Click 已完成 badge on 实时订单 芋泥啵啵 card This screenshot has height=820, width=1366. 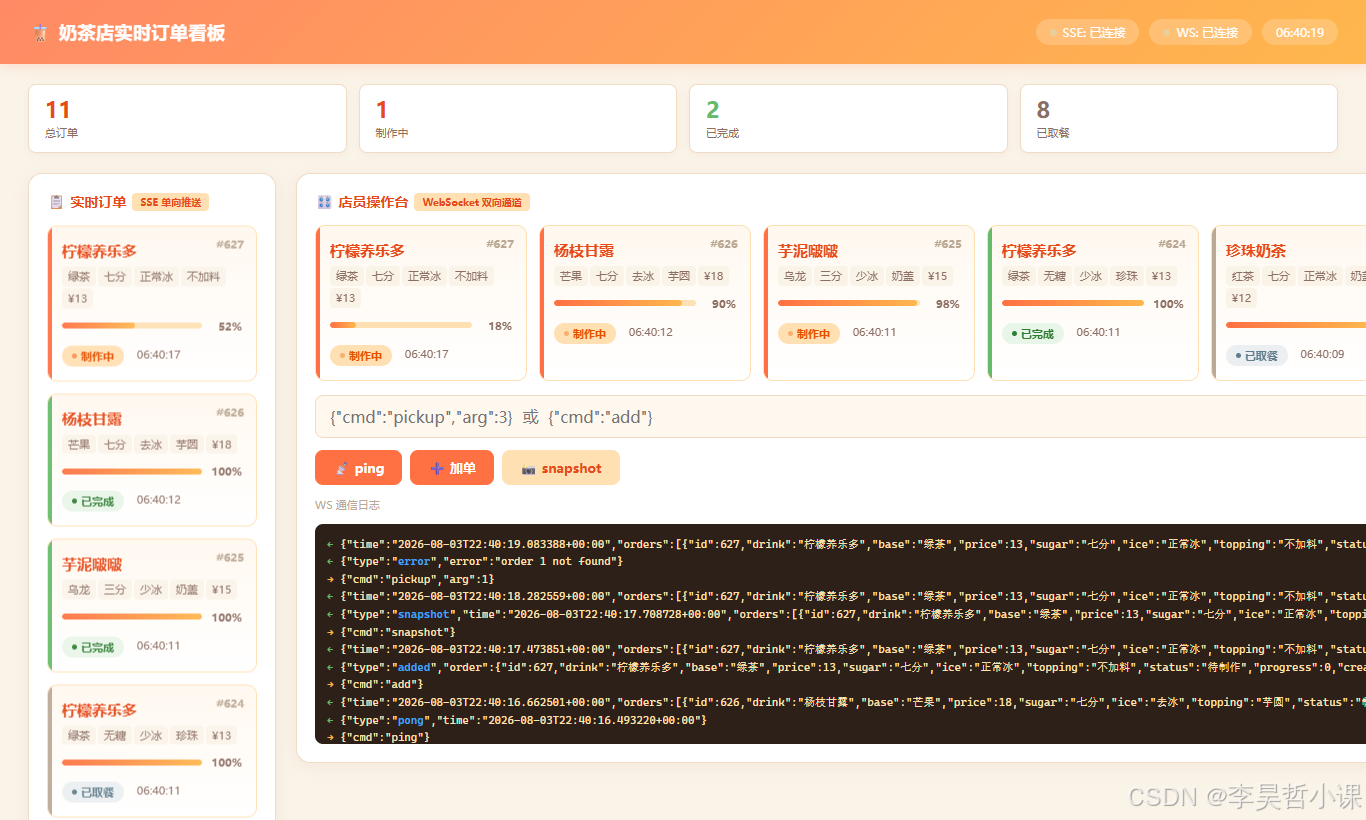93,647
